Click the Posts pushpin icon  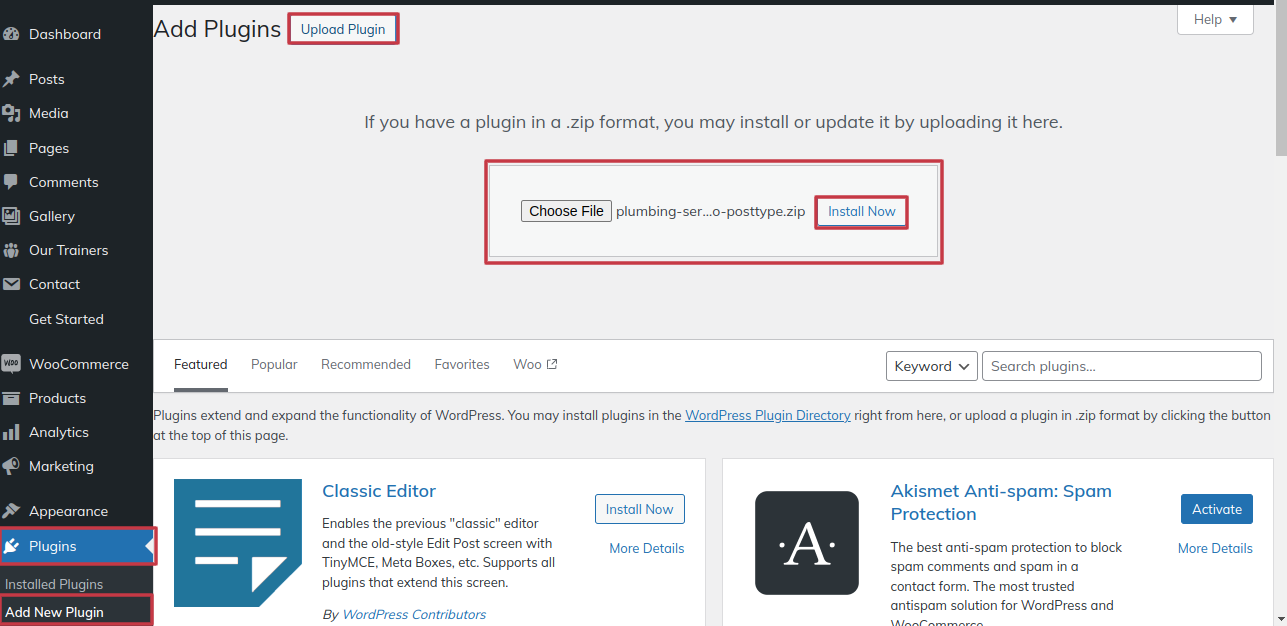[11, 79]
